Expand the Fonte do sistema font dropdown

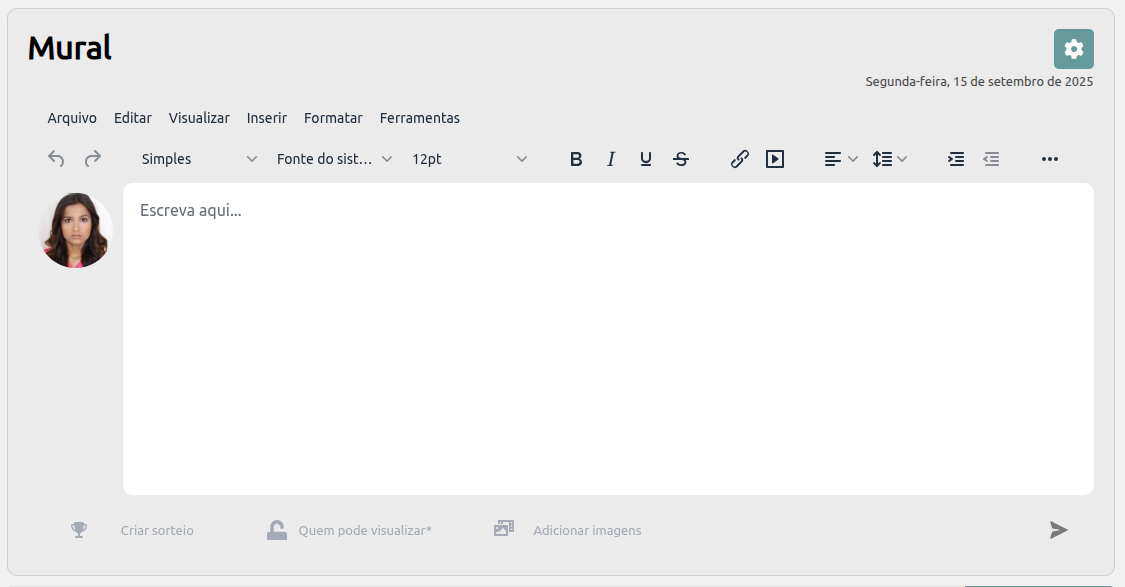coord(334,159)
